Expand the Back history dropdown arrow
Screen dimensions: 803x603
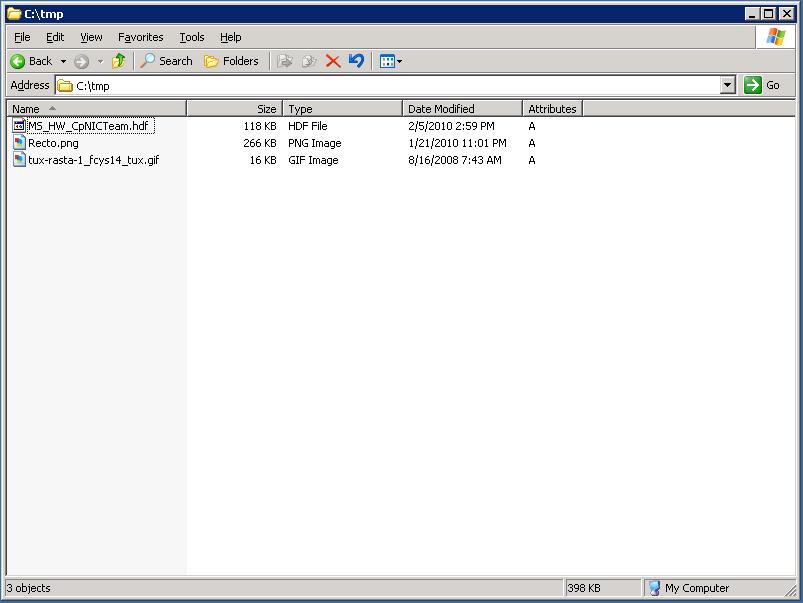64,61
